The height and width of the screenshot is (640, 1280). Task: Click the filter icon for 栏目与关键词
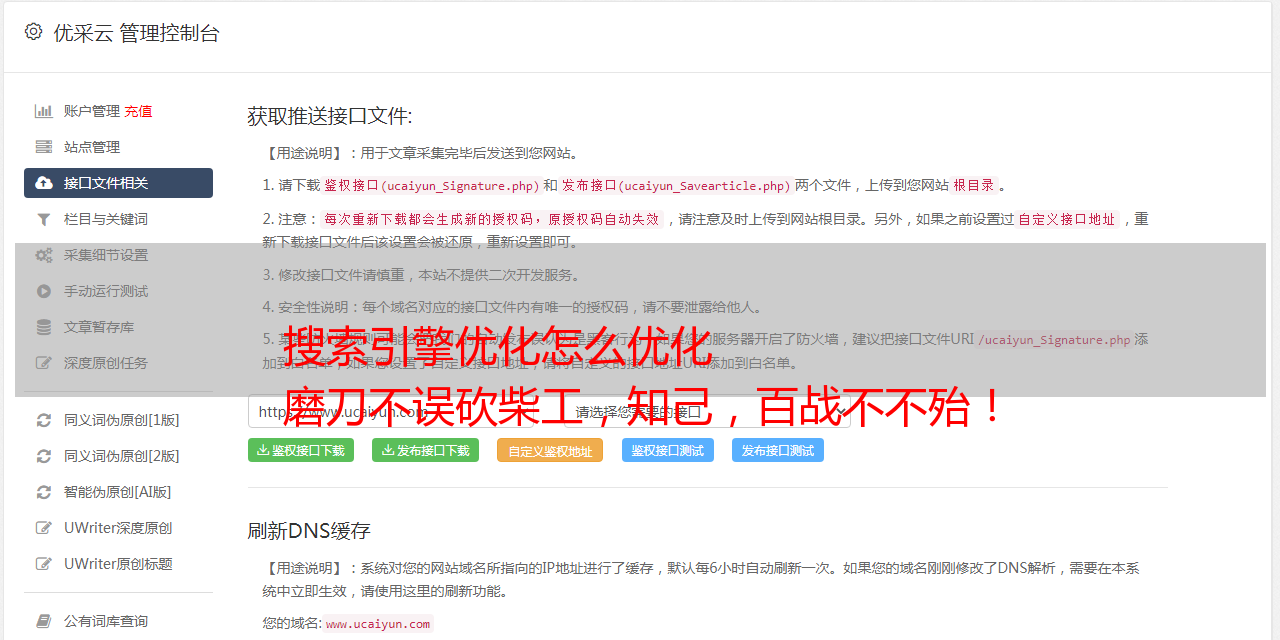pos(44,219)
